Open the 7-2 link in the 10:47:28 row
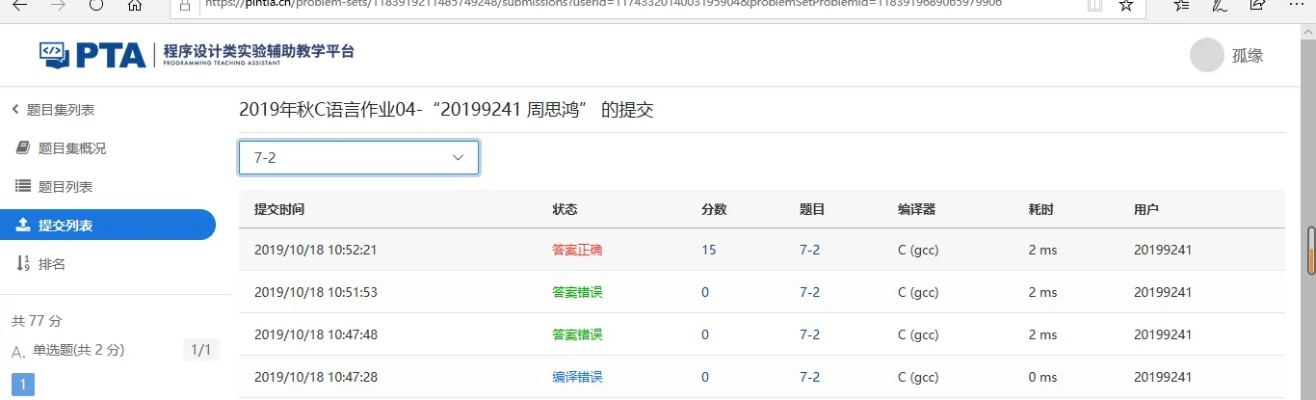The height and width of the screenshot is (400, 1316). click(810, 377)
